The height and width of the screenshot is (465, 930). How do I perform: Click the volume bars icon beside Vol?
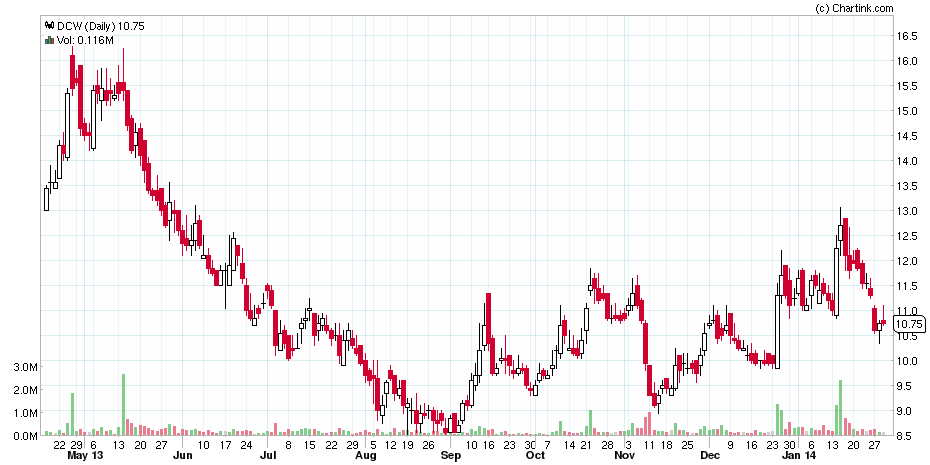point(50,40)
